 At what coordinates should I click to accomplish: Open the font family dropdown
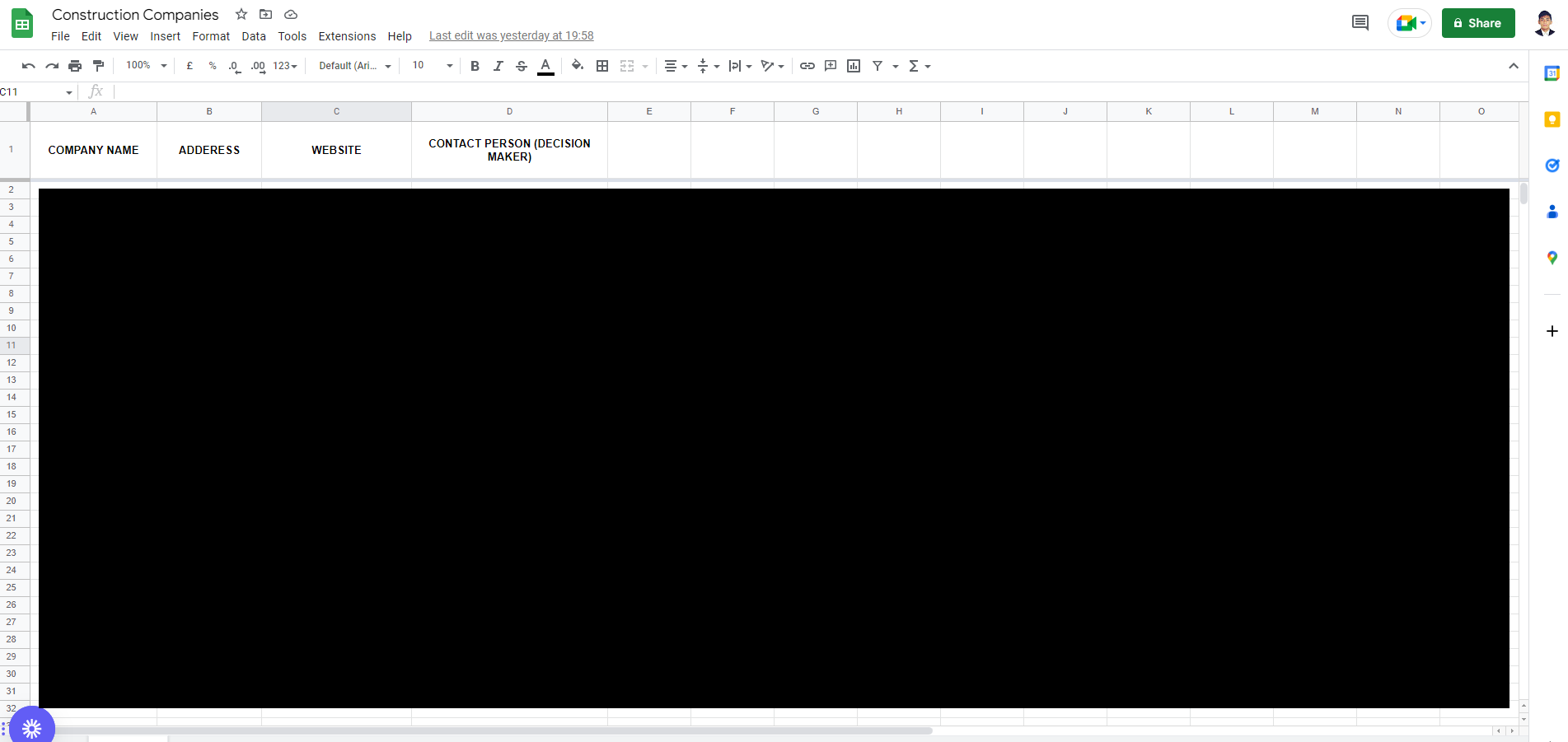click(354, 66)
